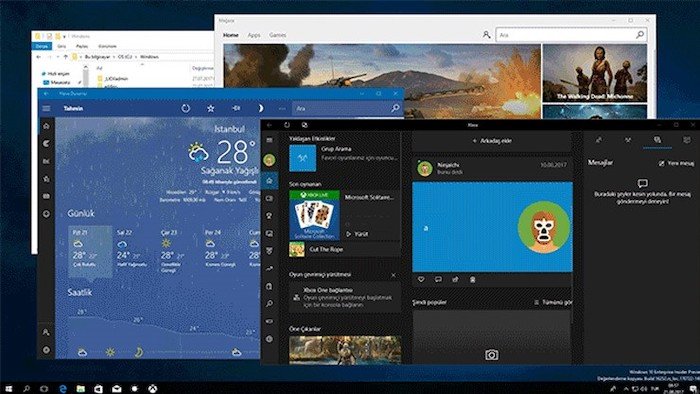Open the Trending arrow icon in Xbox sidebar
Viewport: 700px width, 394px height.
(269, 269)
